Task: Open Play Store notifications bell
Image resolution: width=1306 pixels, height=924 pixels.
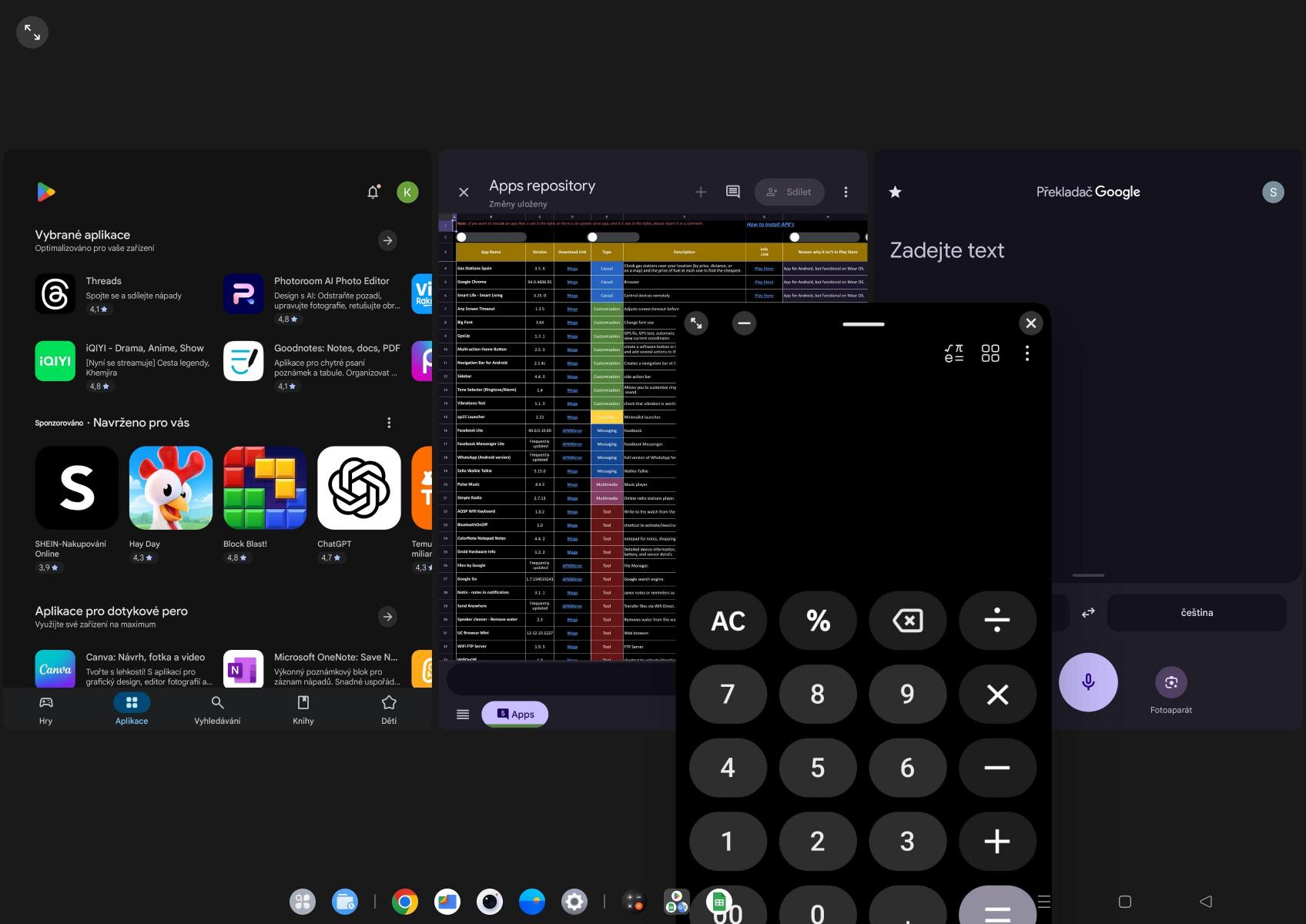Action: (x=373, y=192)
